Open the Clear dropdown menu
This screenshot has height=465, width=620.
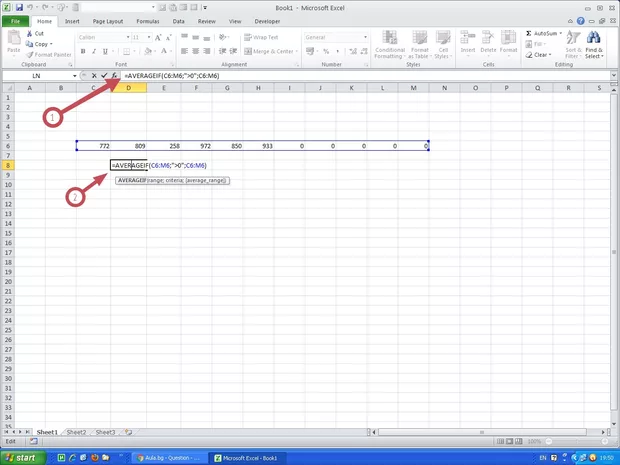coord(538,55)
